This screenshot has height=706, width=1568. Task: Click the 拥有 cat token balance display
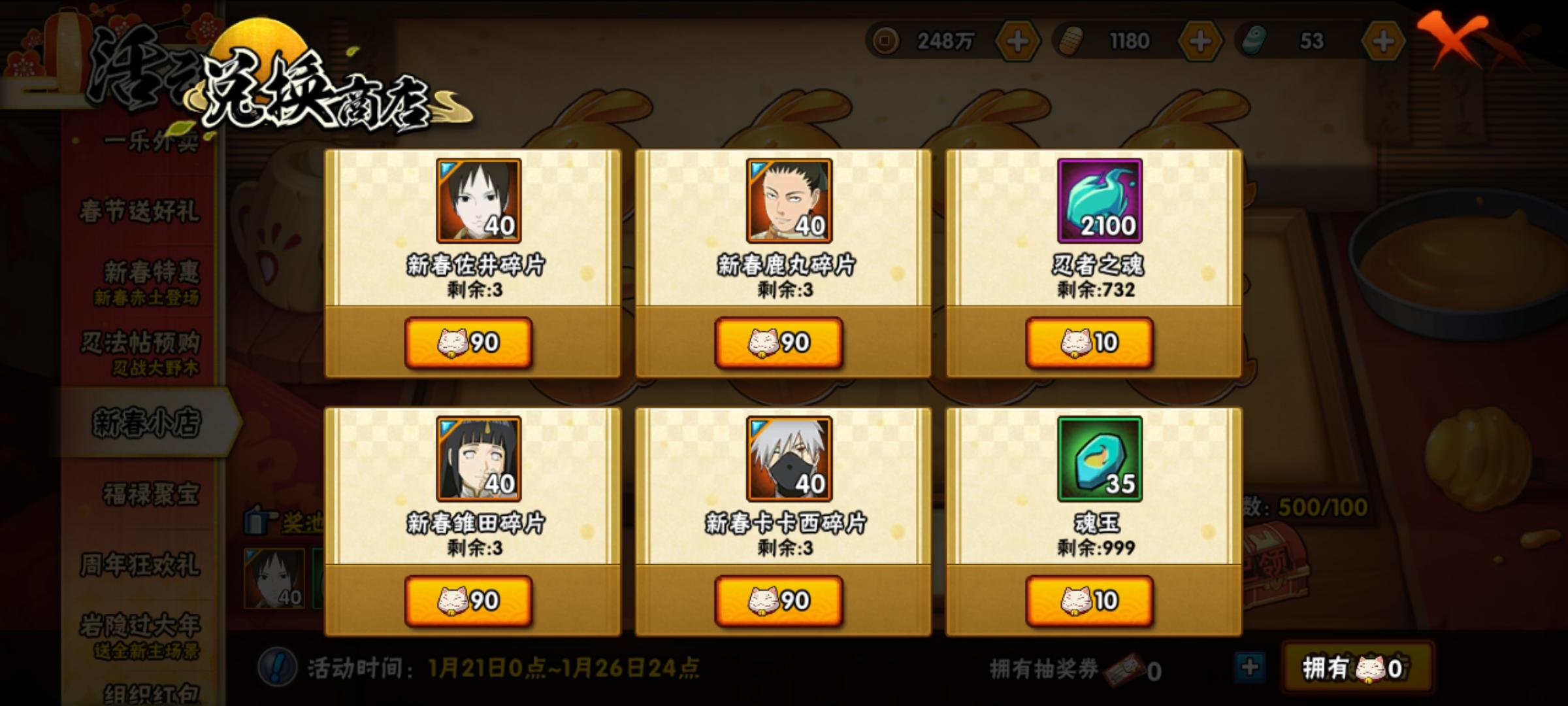pyautogui.click(x=1358, y=668)
